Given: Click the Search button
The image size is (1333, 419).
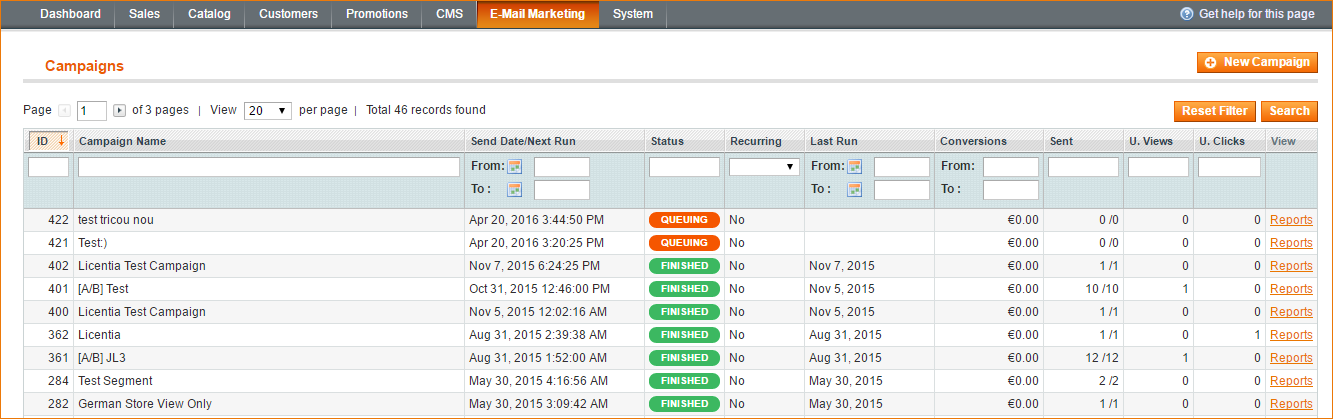Looking at the screenshot, I should coord(1289,111).
